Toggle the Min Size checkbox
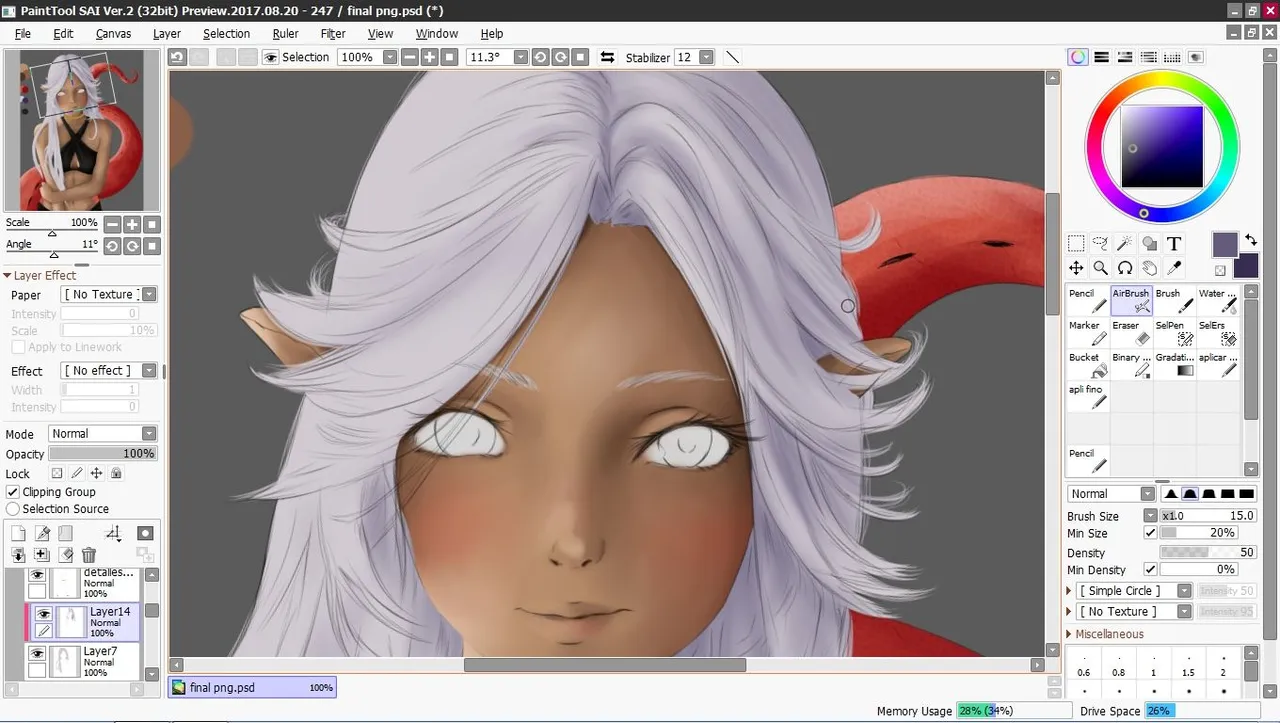This screenshot has height=723, width=1280. [1150, 533]
